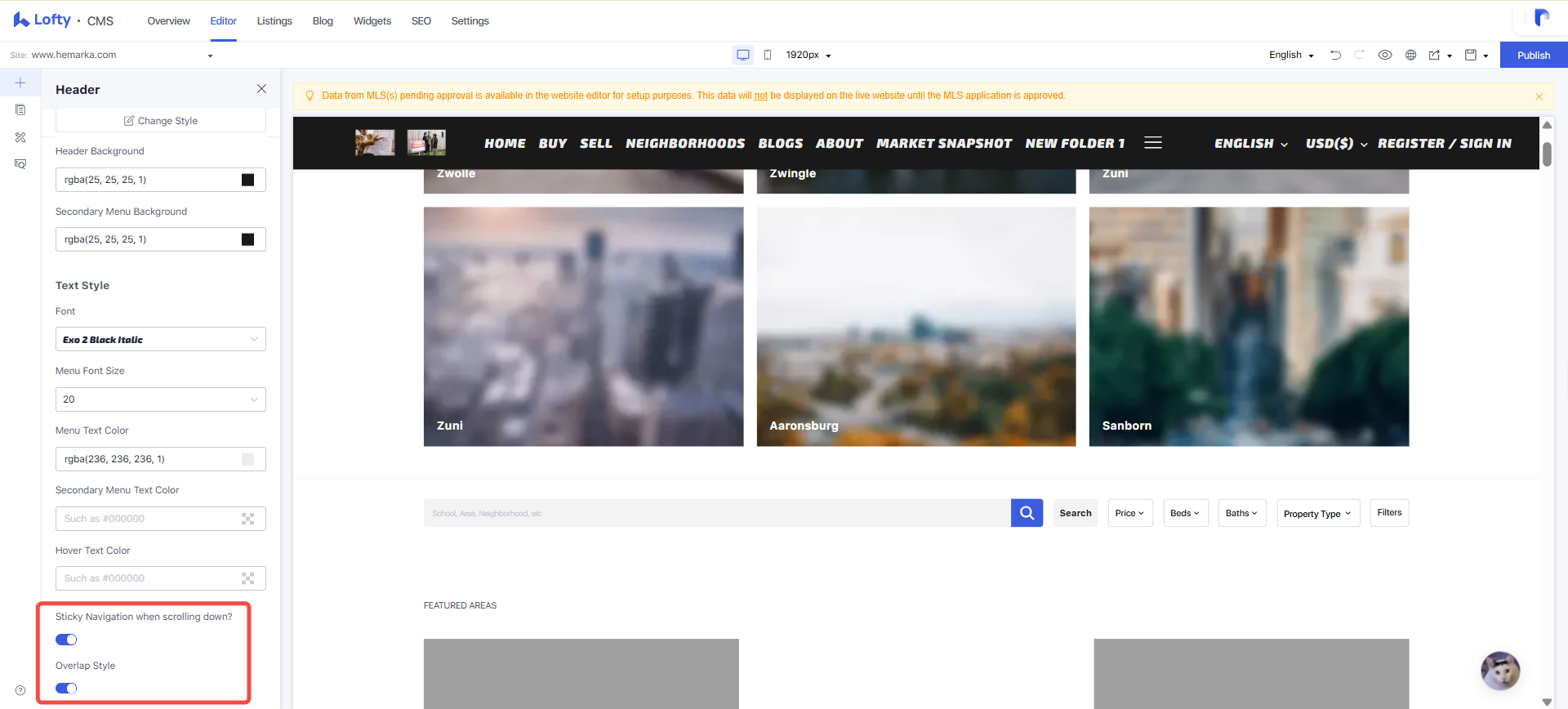Screen dimensions: 1568x709
Task: Close the Header settings panel
Action: 261,88
